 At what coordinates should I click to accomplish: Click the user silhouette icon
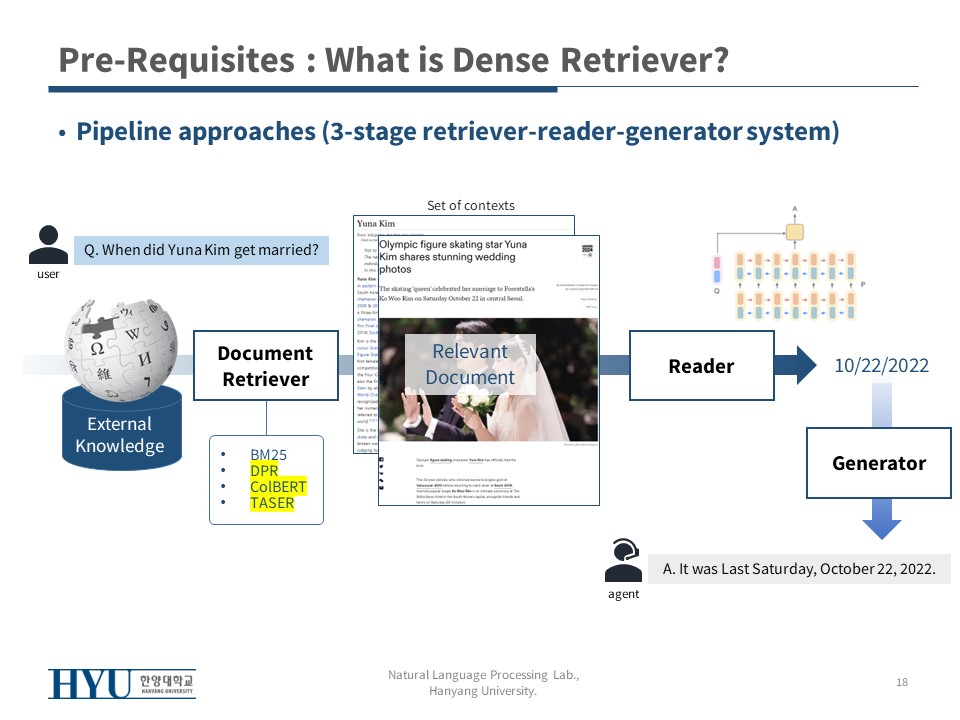(x=48, y=244)
